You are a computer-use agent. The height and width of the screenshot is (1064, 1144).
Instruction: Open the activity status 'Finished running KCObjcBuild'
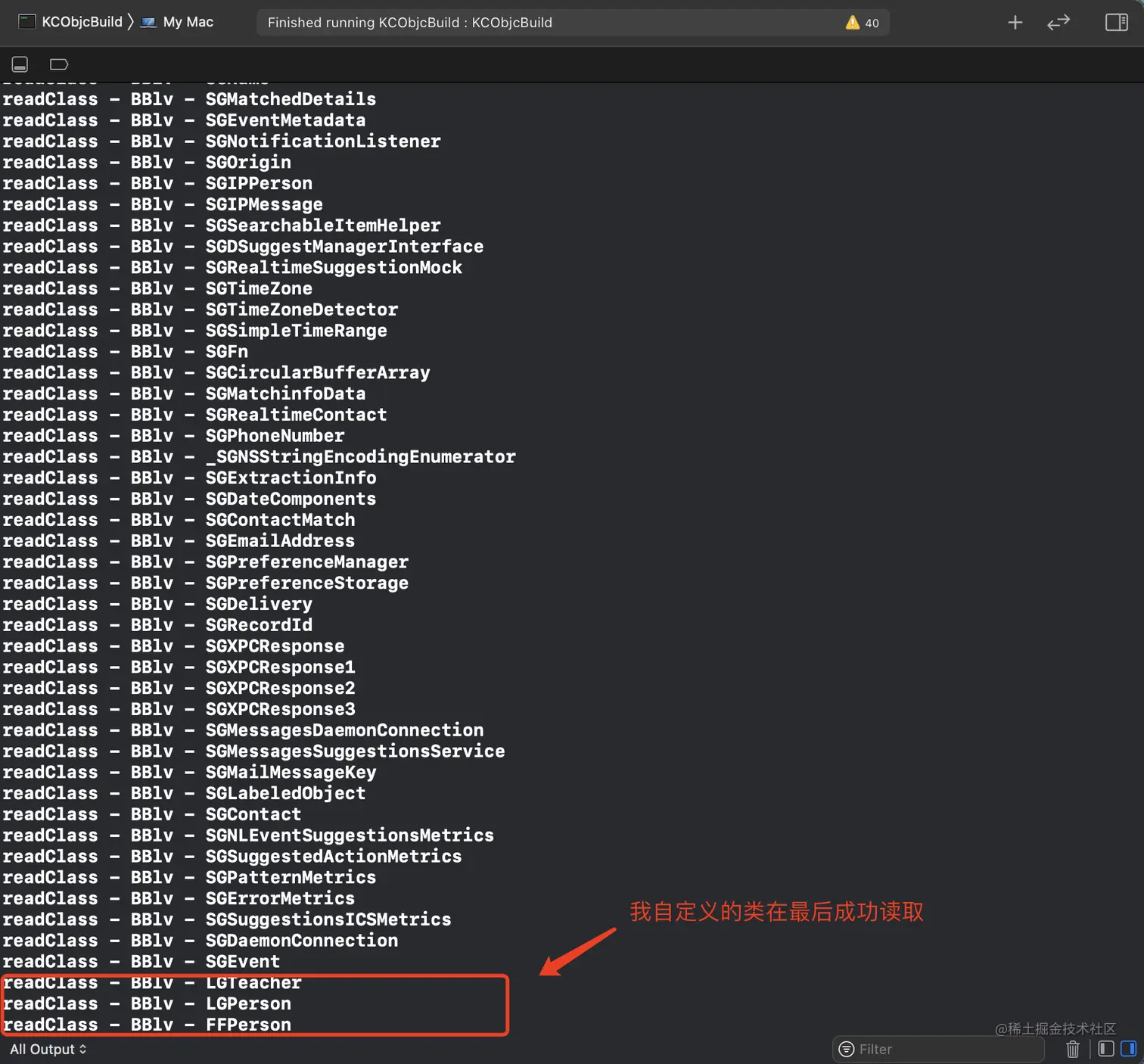pyautogui.click(x=409, y=23)
